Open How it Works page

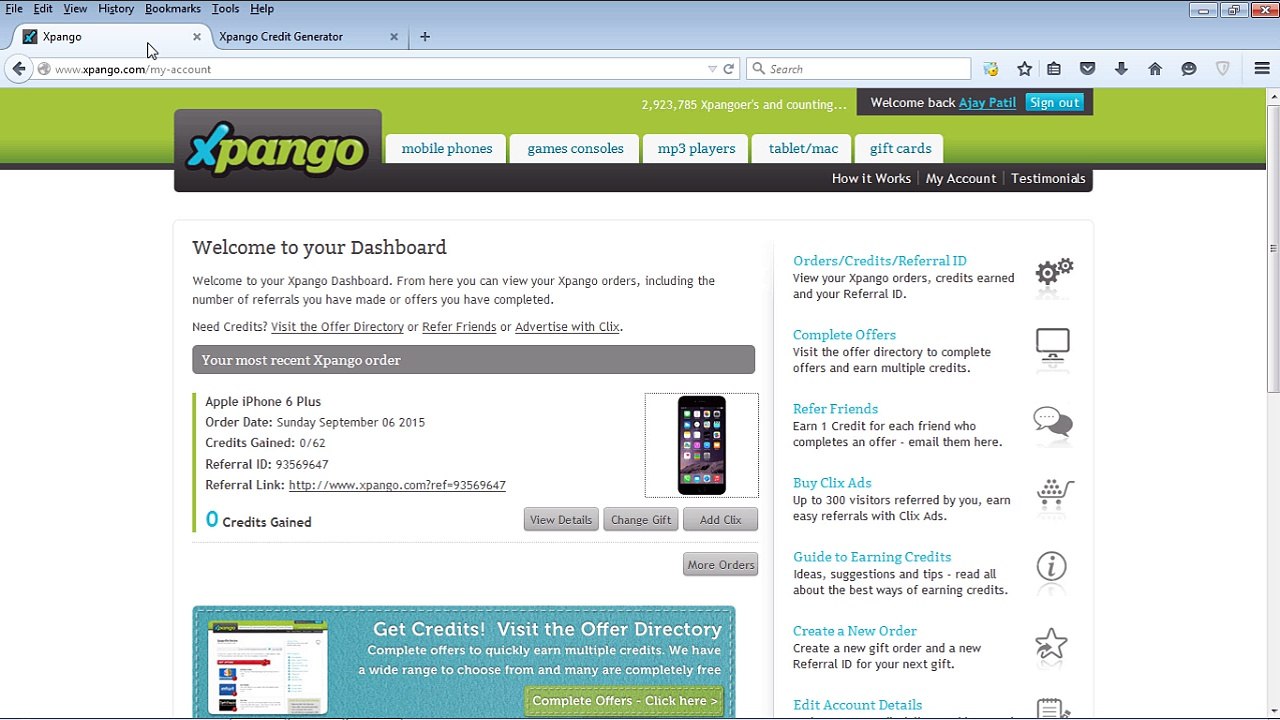click(x=871, y=178)
